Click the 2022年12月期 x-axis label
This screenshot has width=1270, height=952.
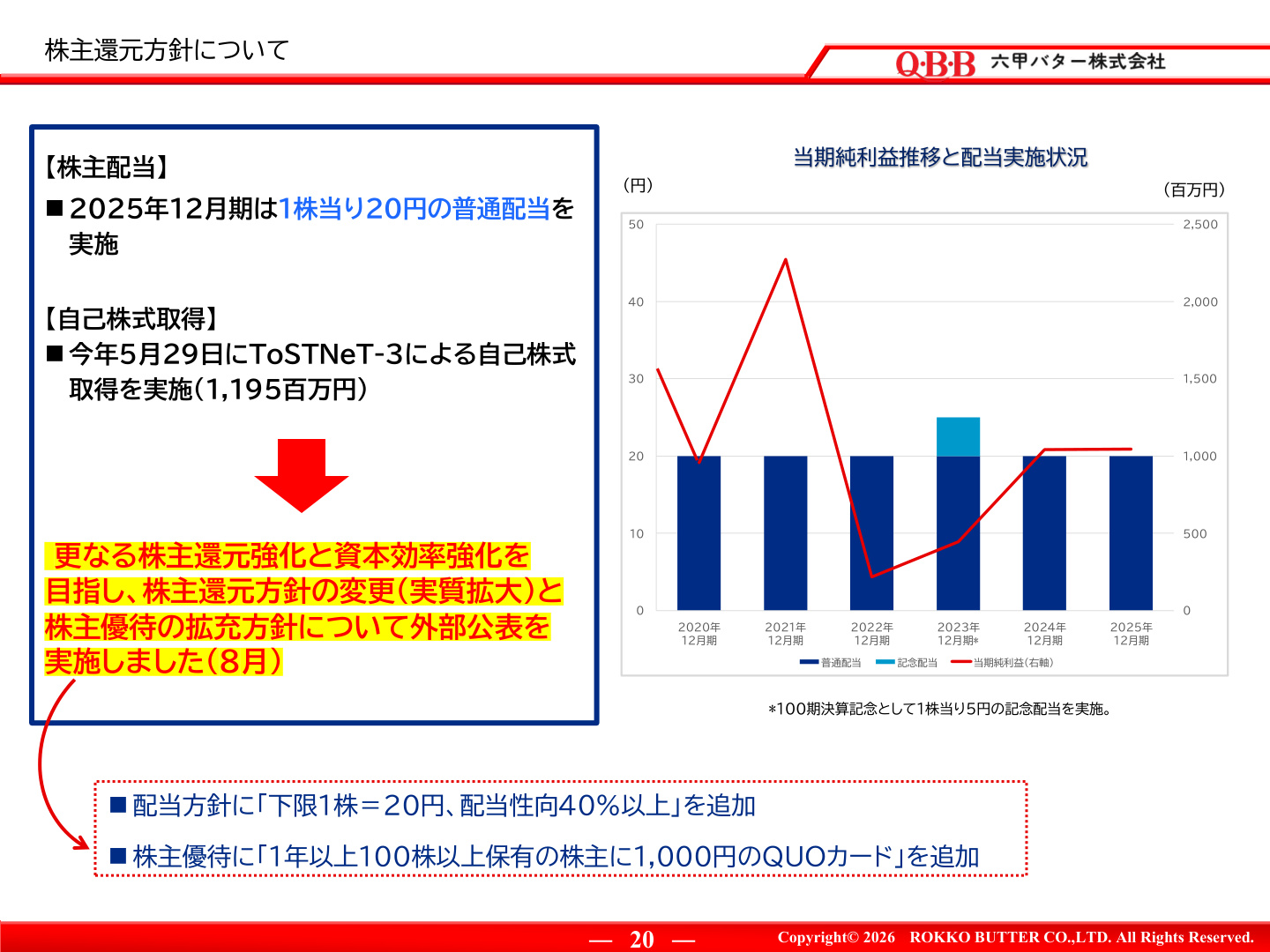[872, 634]
